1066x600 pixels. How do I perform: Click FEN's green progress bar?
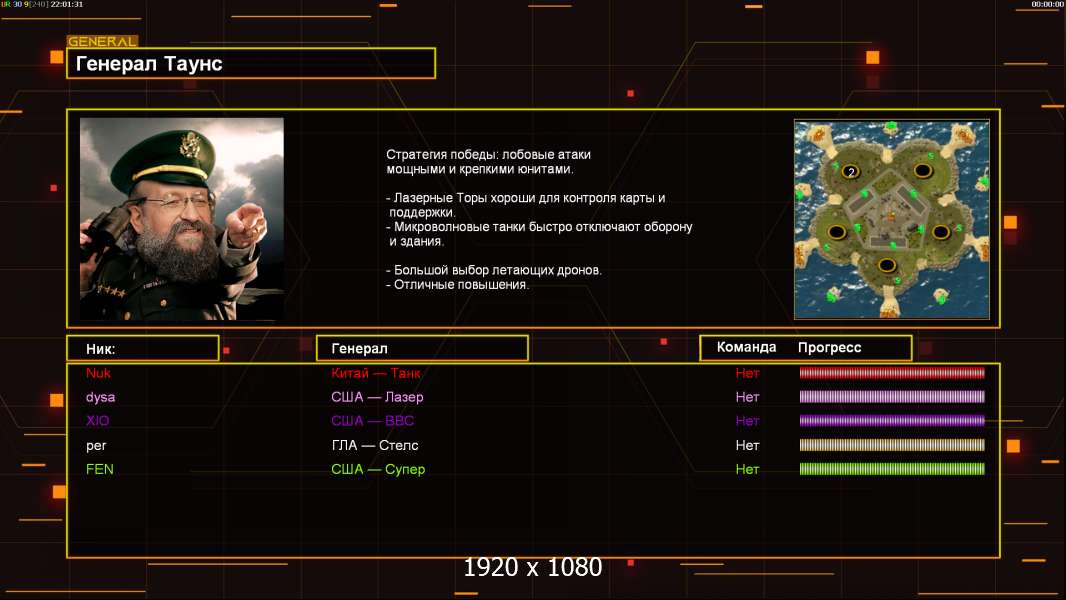click(x=892, y=469)
